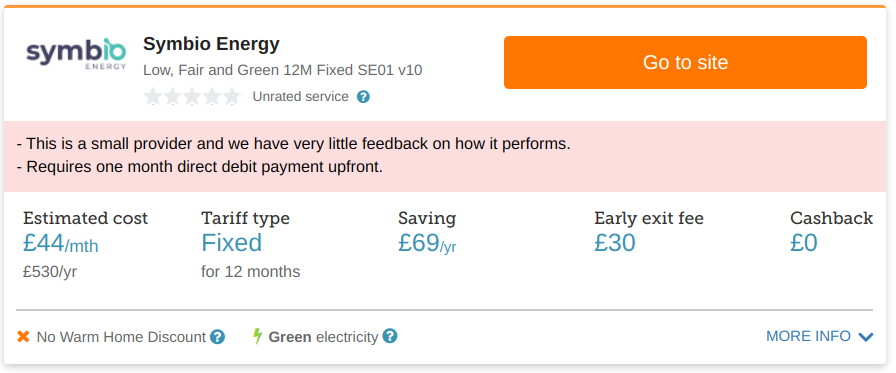Open help icon next to Warm Home Discount
Image resolution: width=896 pixels, height=373 pixels.
(217, 336)
